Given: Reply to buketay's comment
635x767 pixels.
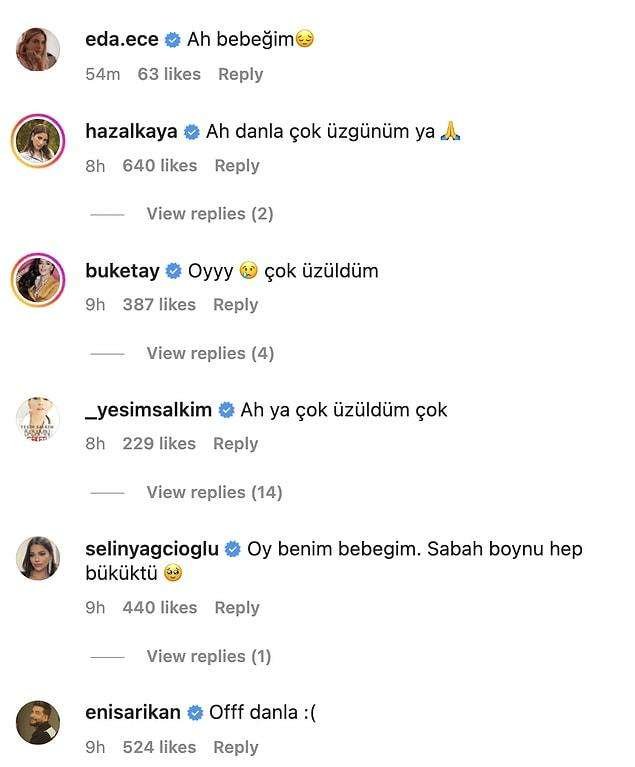Looking at the screenshot, I should coord(236,305).
